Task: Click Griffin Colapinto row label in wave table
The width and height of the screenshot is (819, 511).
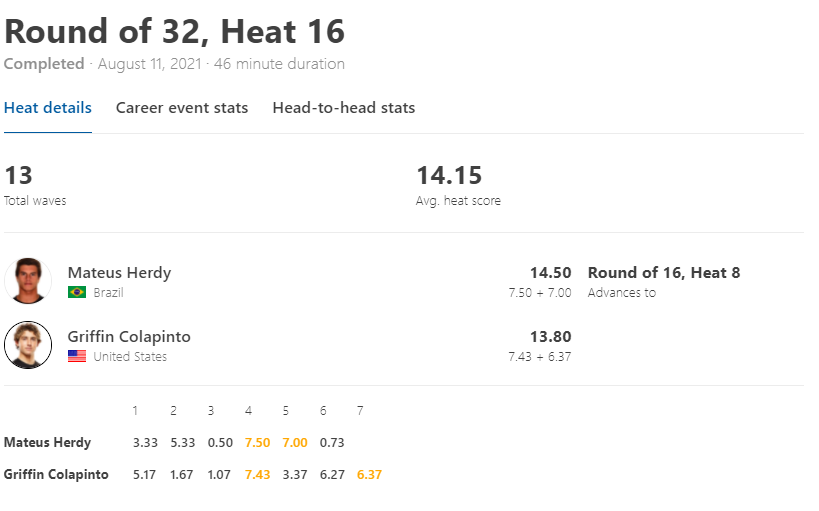Action: (x=56, y=474)
